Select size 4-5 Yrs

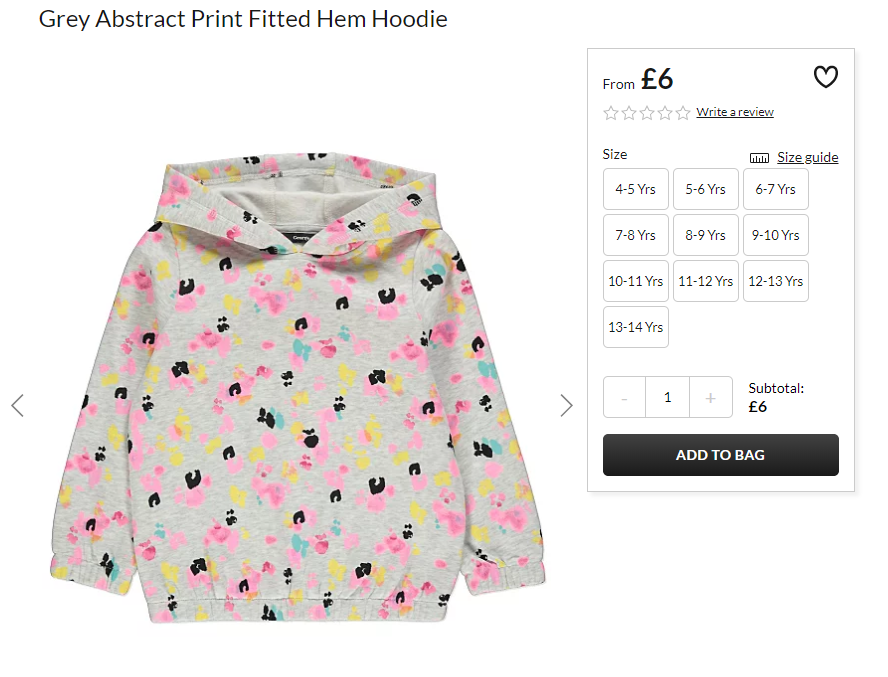[635, 189]
